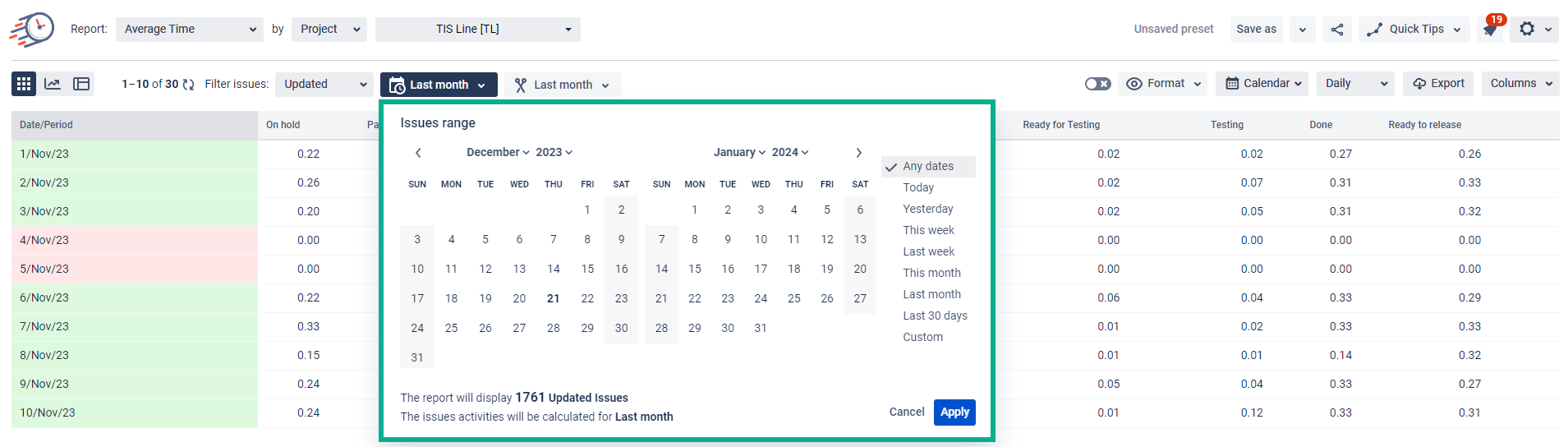Open the line chart view icon

coord(53,84)
